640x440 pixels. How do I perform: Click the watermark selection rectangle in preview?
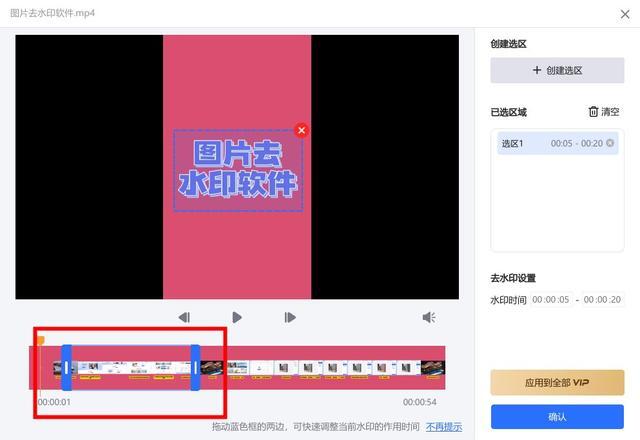click(238, 170)
